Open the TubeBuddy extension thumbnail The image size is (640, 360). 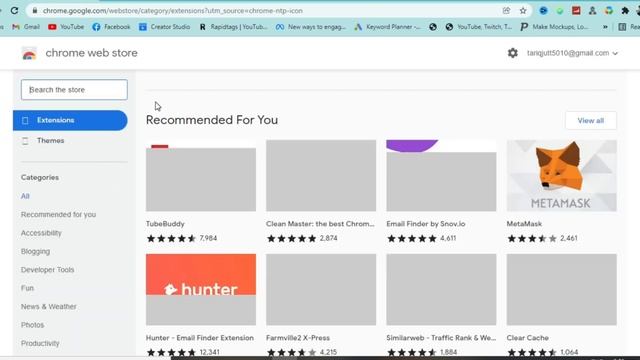pyautogui.click(x=201, y=176)
